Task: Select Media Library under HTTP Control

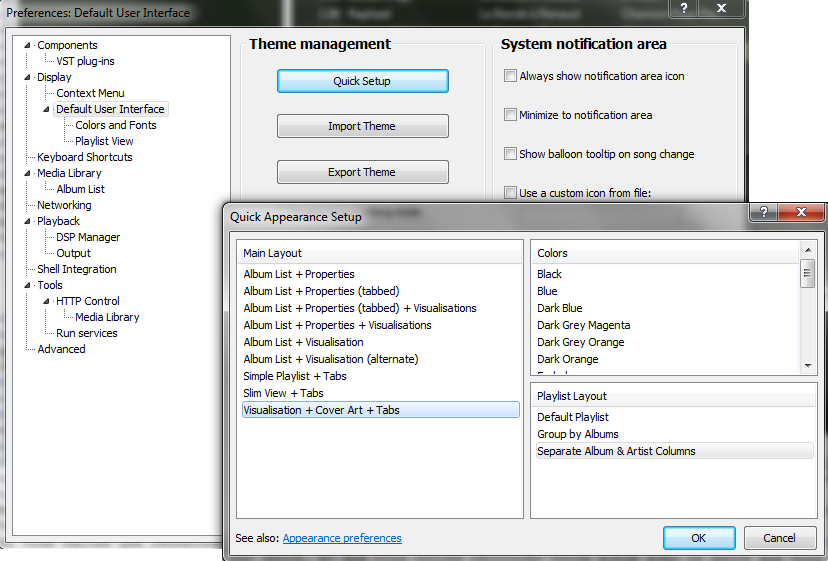Action: click(x=107, y=317)
